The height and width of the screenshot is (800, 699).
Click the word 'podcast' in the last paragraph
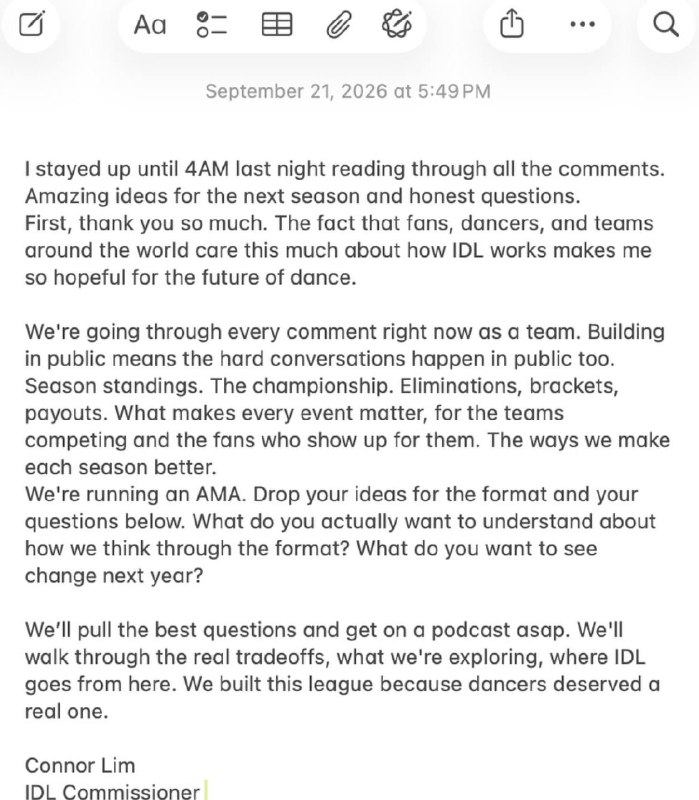point(470,630)
